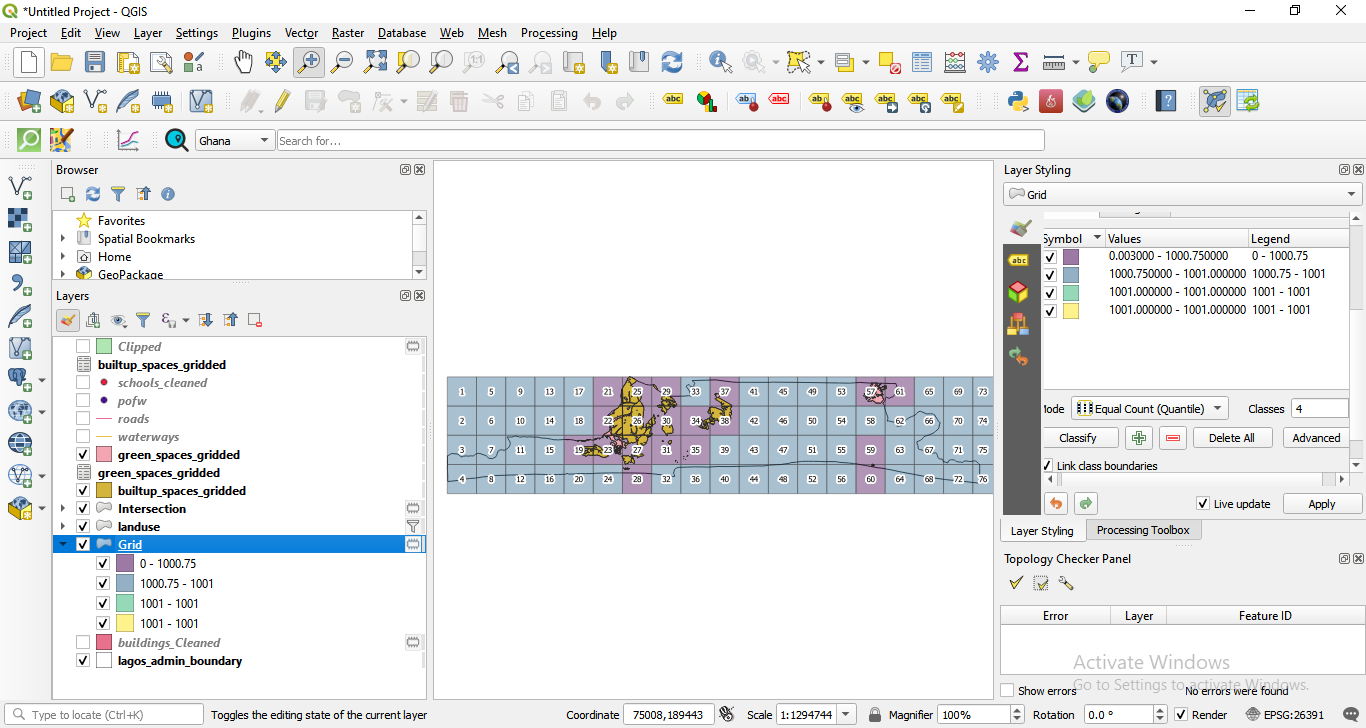Screen dimensions: 1366x728
Task: Open the Python console icon
Action: [x=1018, y=101]
